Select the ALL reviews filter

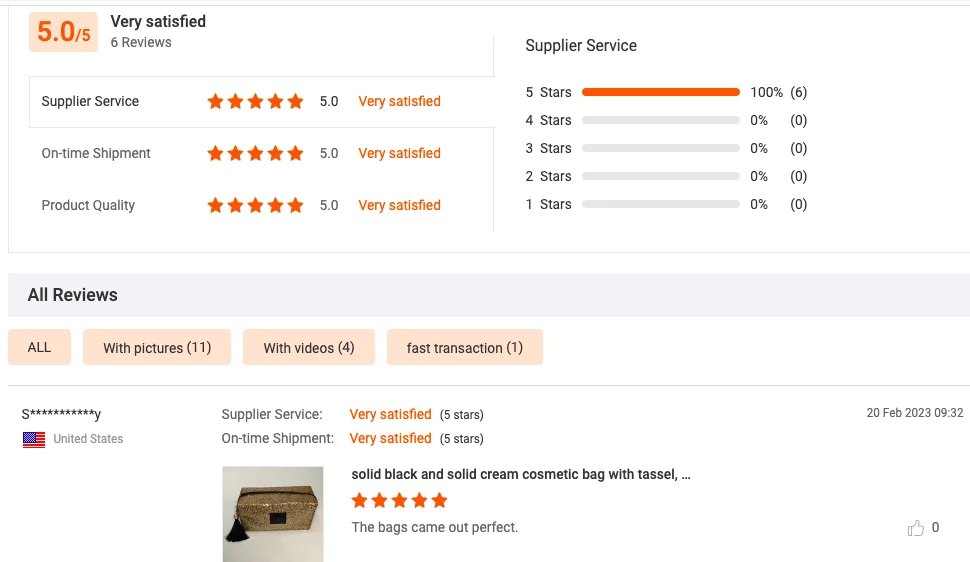point(39,347)
